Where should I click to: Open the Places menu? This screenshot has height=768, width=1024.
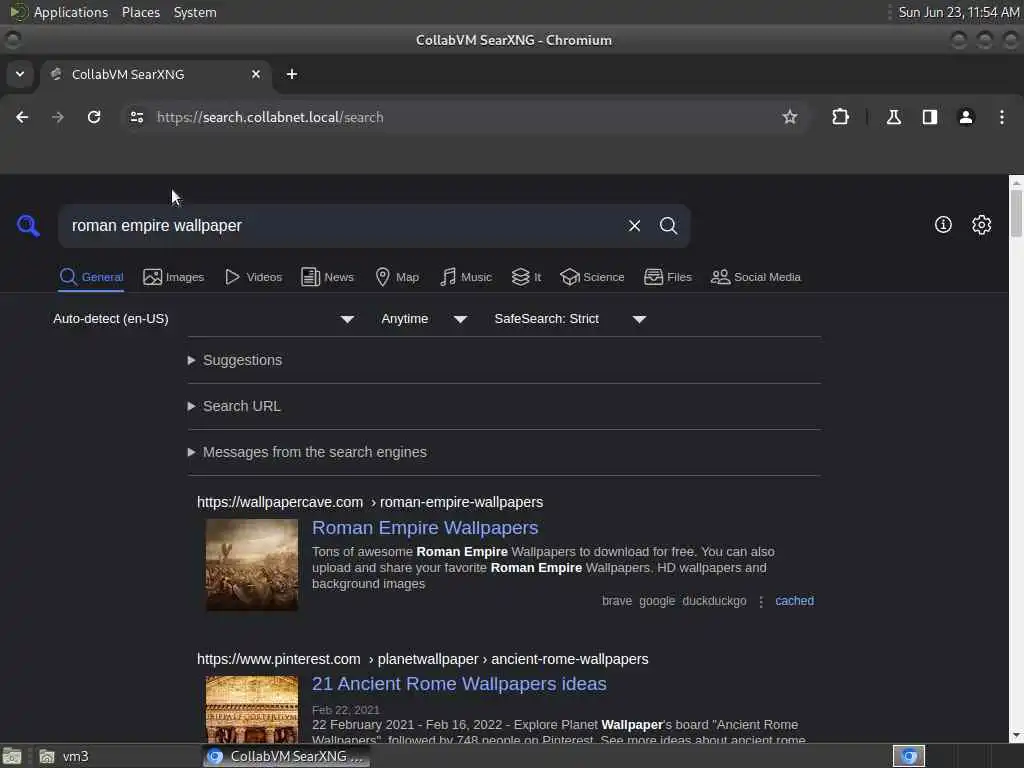click(141, 12)
